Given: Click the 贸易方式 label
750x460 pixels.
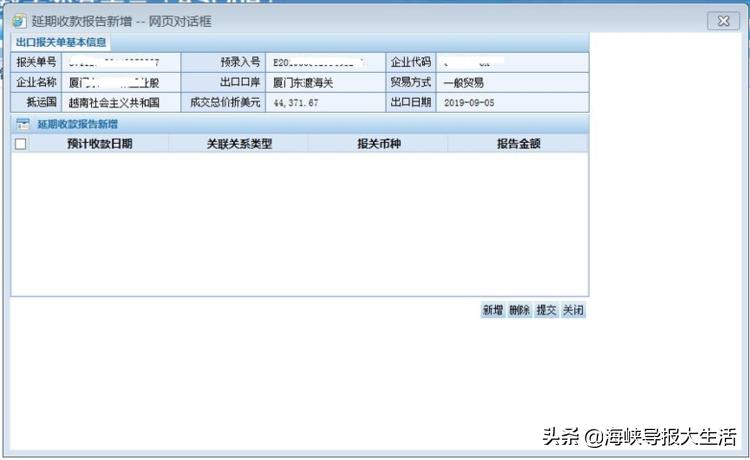Looking at the screenshot, I should pyautogui.click(x=411, y=82).
